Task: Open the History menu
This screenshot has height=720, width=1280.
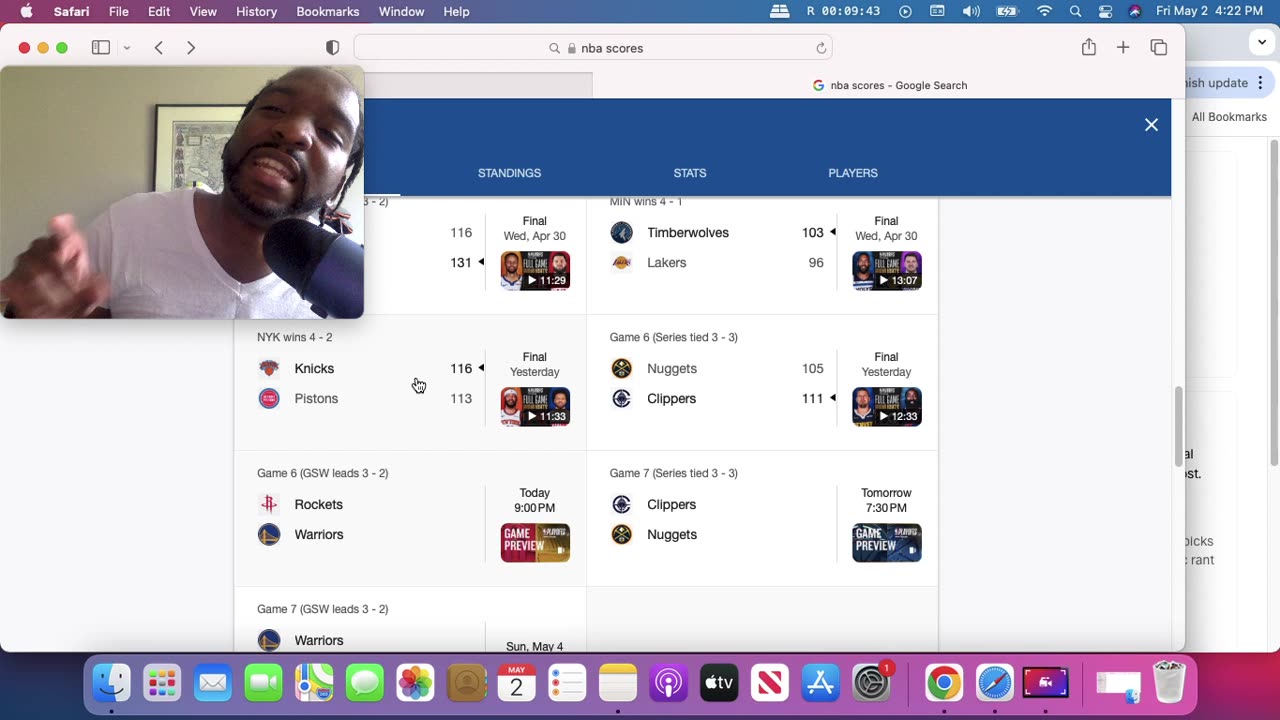Action: (256, 11)
